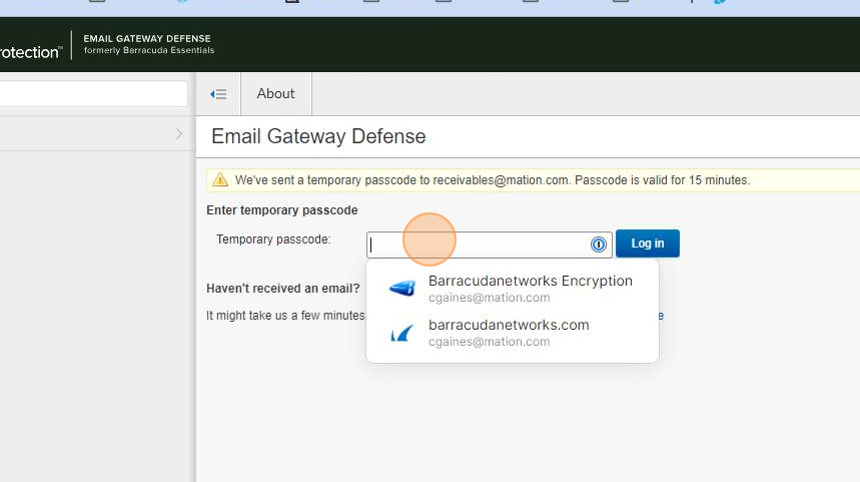The height and width of the screenshot is (482, 860).
Task: Click the 'Enter temporary passcode' heading
Action: 282,210
